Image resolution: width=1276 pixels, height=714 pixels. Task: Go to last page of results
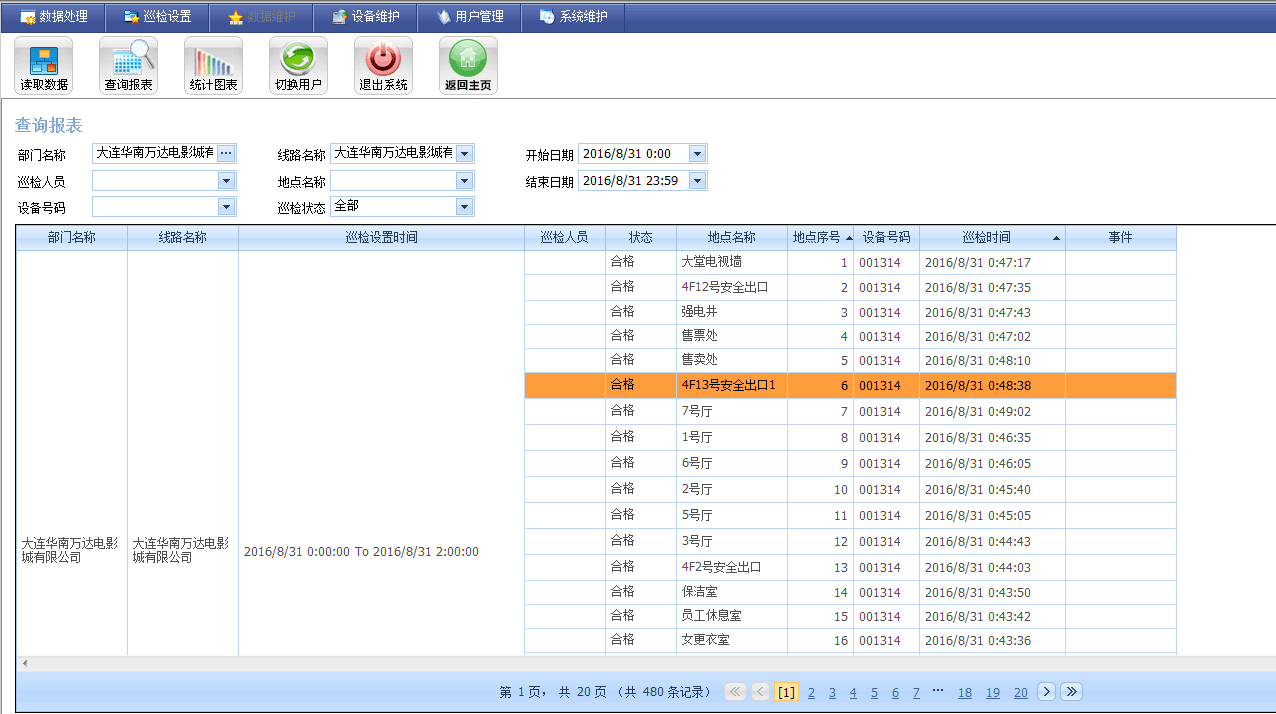(x=1071, y=692)
